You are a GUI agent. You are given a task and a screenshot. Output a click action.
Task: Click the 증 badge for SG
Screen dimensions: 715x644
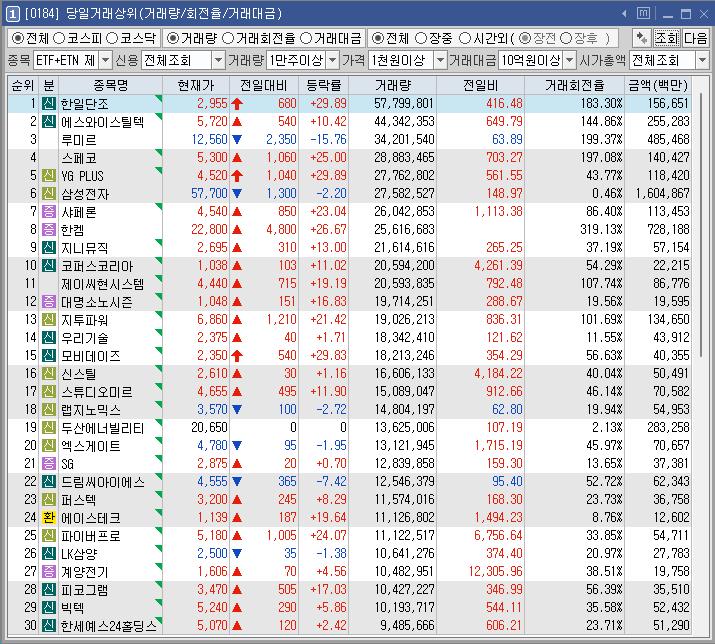49,463
